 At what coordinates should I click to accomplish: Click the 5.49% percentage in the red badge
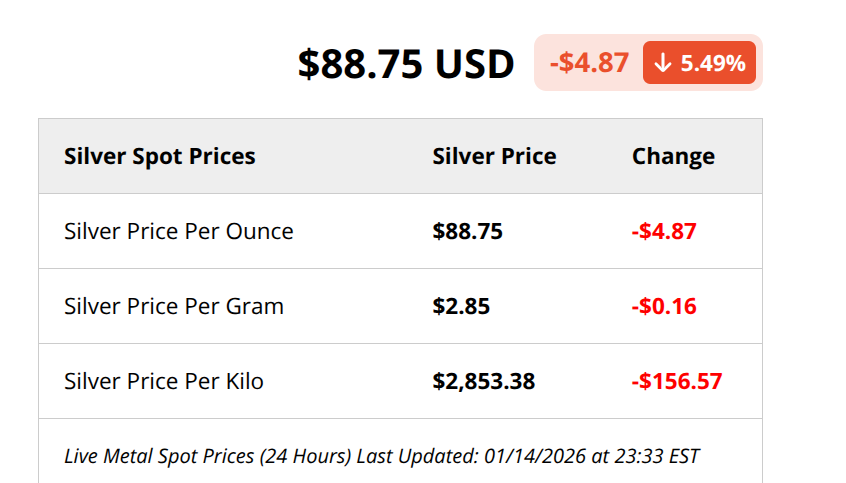(x=713, y=63)
